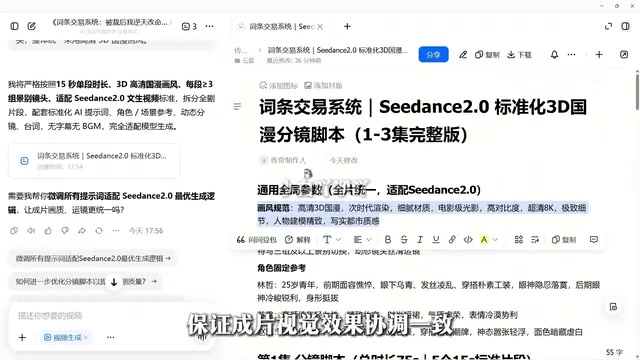This screenshot has height=360, width=640.
Task: Select suggestion 如何进一步优化分镜脚本
Action: coord(86,281)
